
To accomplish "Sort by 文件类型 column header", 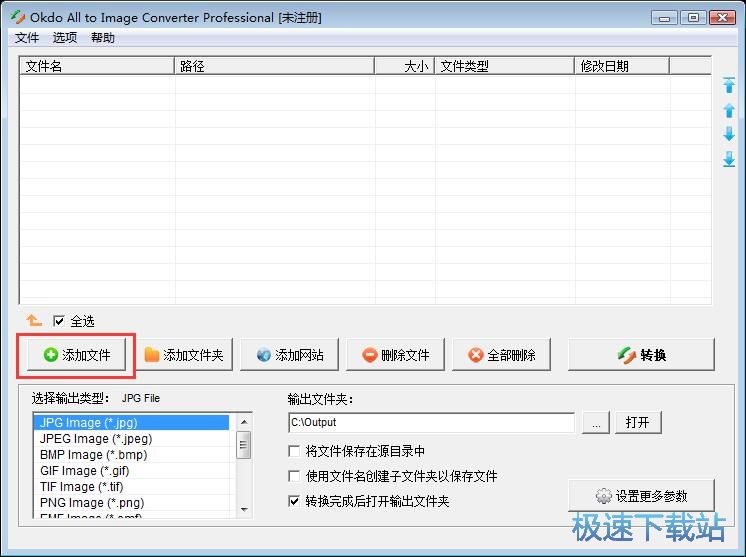I will 504,66.
